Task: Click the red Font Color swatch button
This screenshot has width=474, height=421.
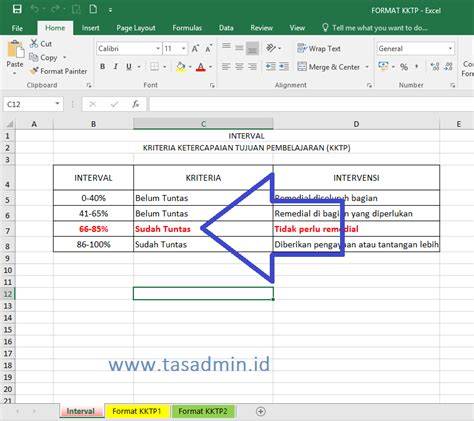Action: tap(201, 67)
